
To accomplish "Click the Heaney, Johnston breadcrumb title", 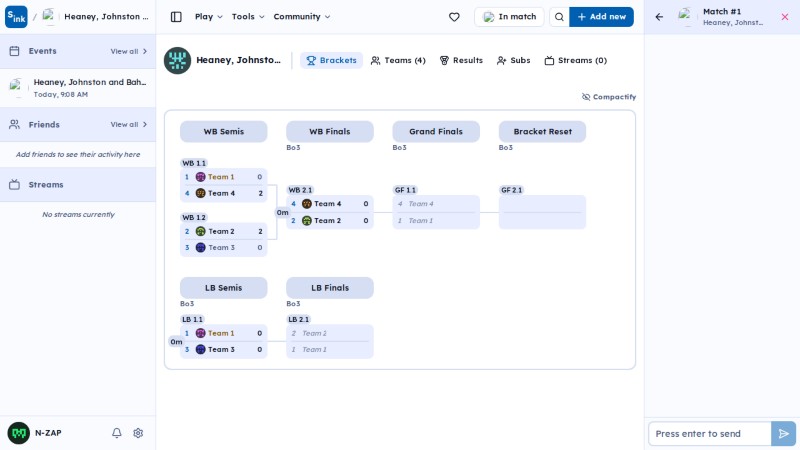I will coord(106,17).
